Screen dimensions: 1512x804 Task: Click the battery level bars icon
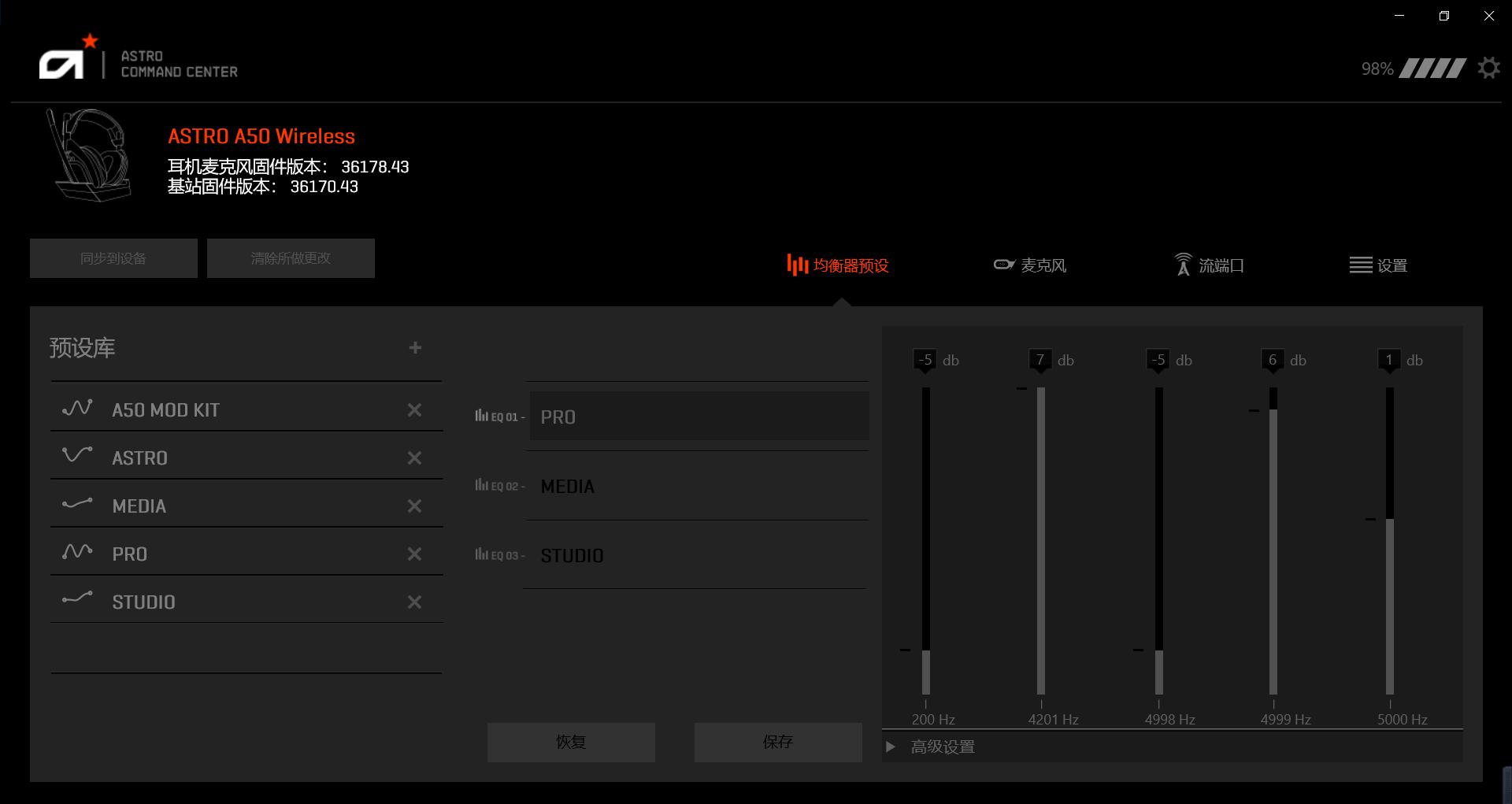pyautogui.click(x=1432, y=69)
